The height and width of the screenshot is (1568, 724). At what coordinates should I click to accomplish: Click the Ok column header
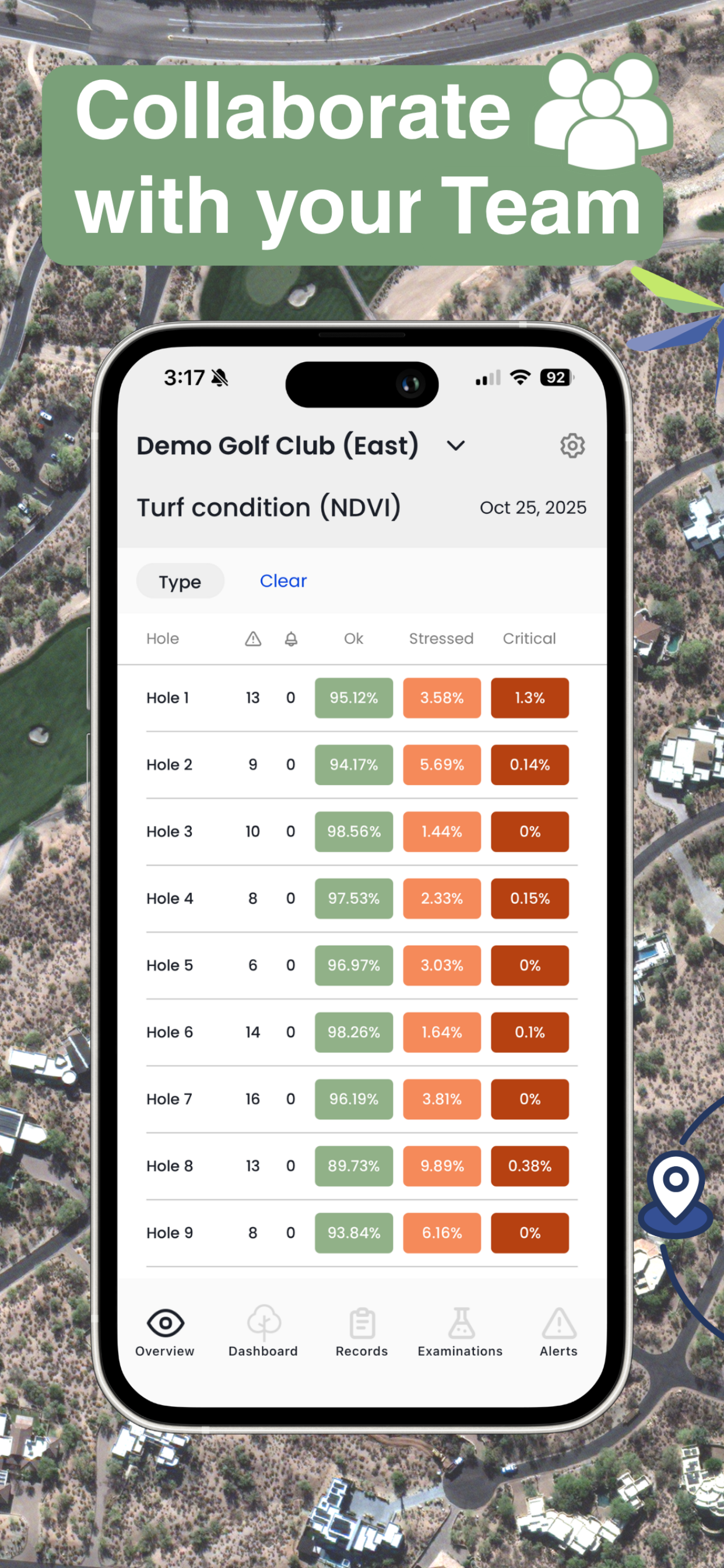353,639
